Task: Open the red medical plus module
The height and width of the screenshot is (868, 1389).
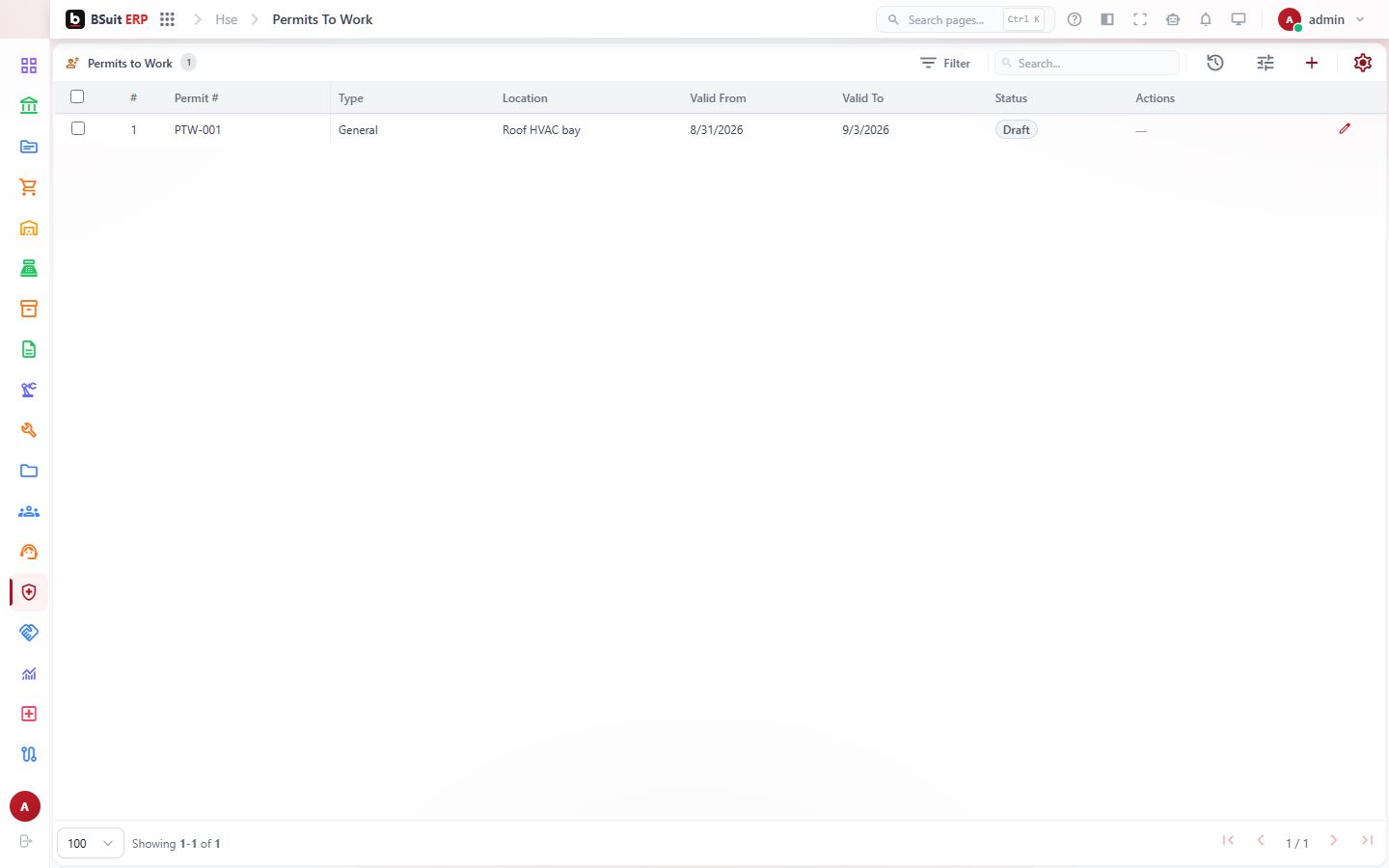Action: (29, 714)
